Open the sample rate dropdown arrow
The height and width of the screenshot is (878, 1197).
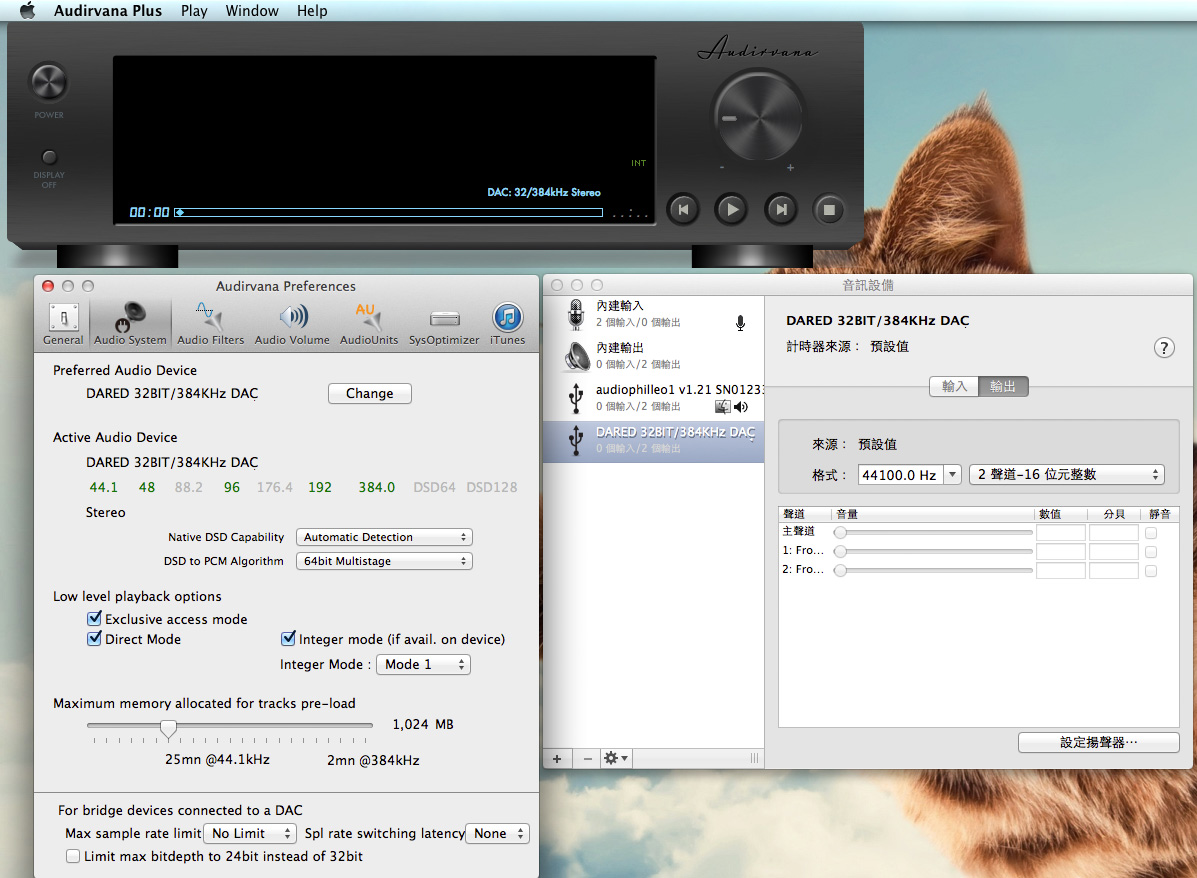(x=952, y=475)
